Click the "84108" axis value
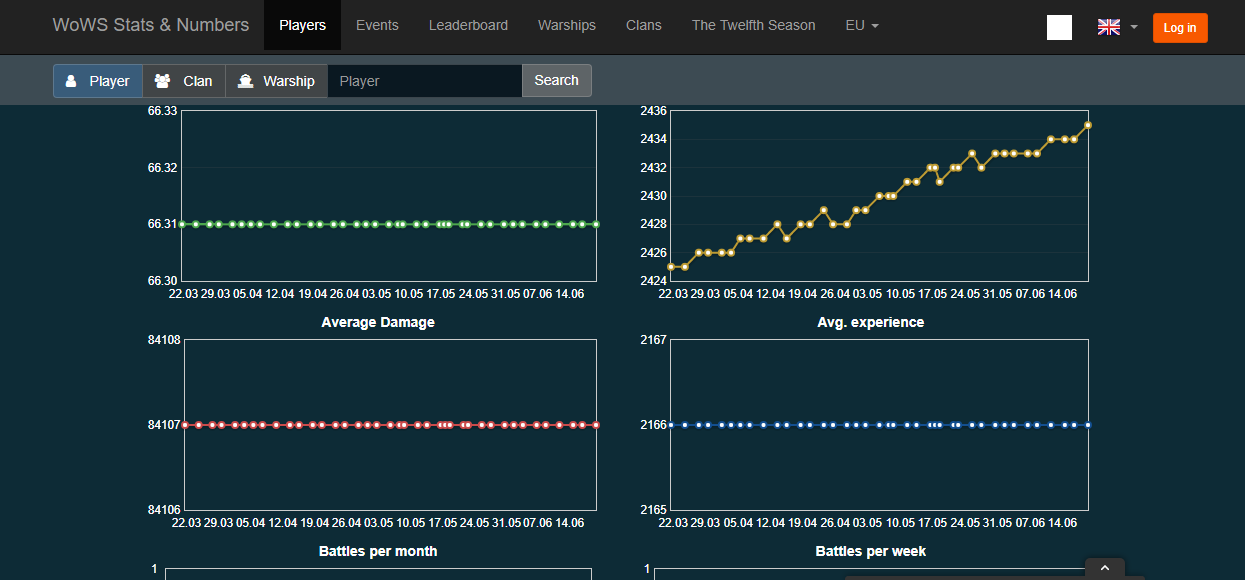Screen dimensions: 1260x580 coord(164,340)
